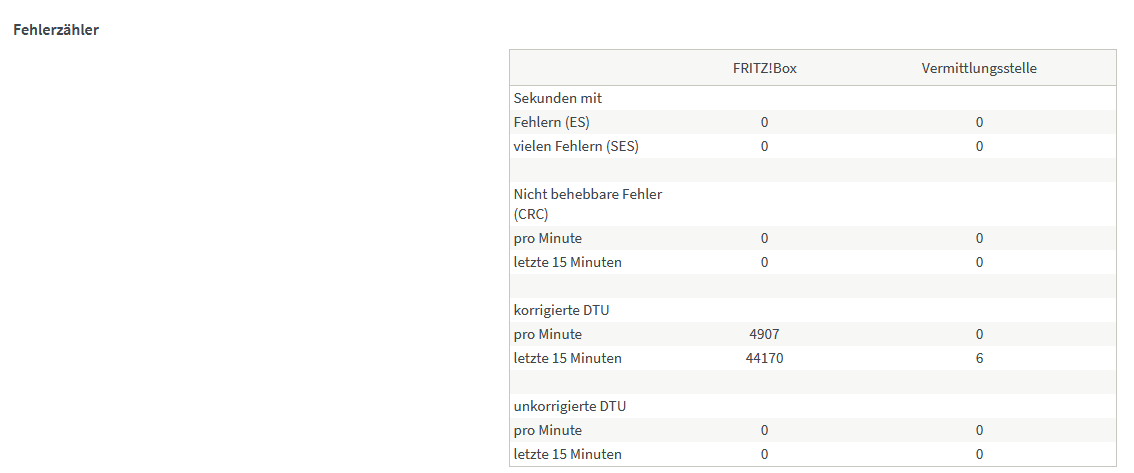
Task: Click pro Minute label under CRC errors
Action: [547, 238]
